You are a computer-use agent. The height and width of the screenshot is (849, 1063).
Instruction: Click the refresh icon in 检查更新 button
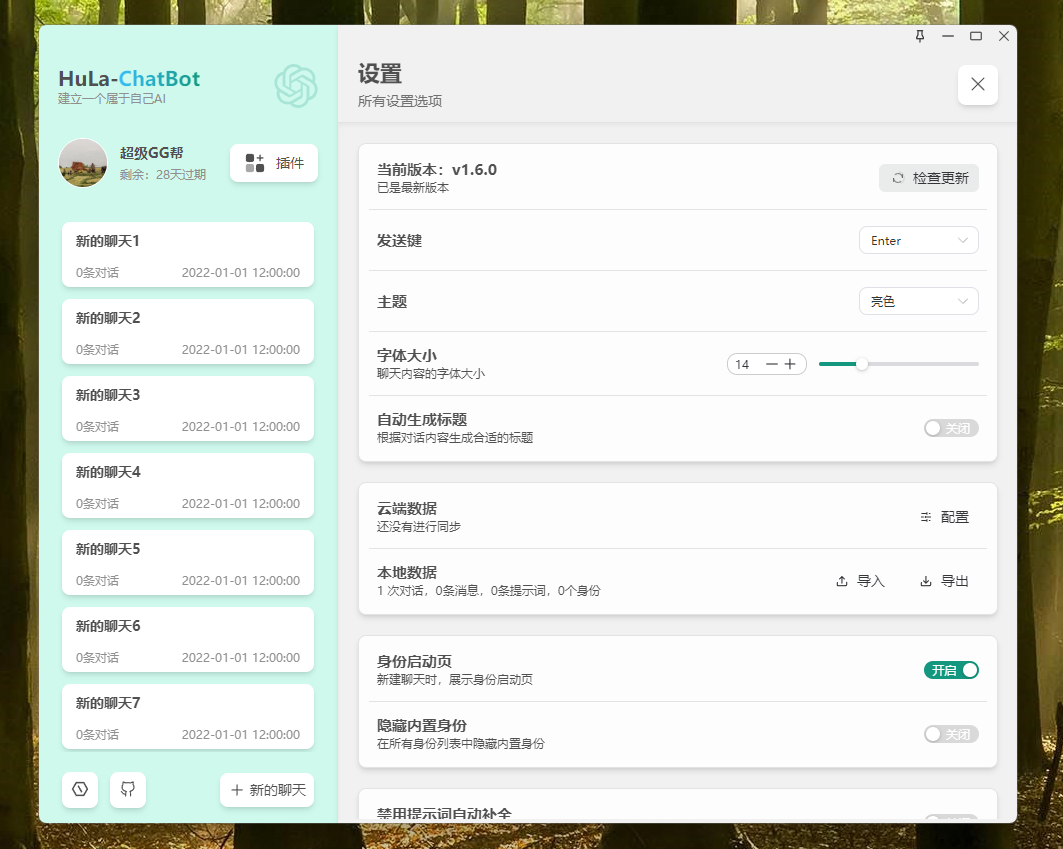[x=897, y=178]
